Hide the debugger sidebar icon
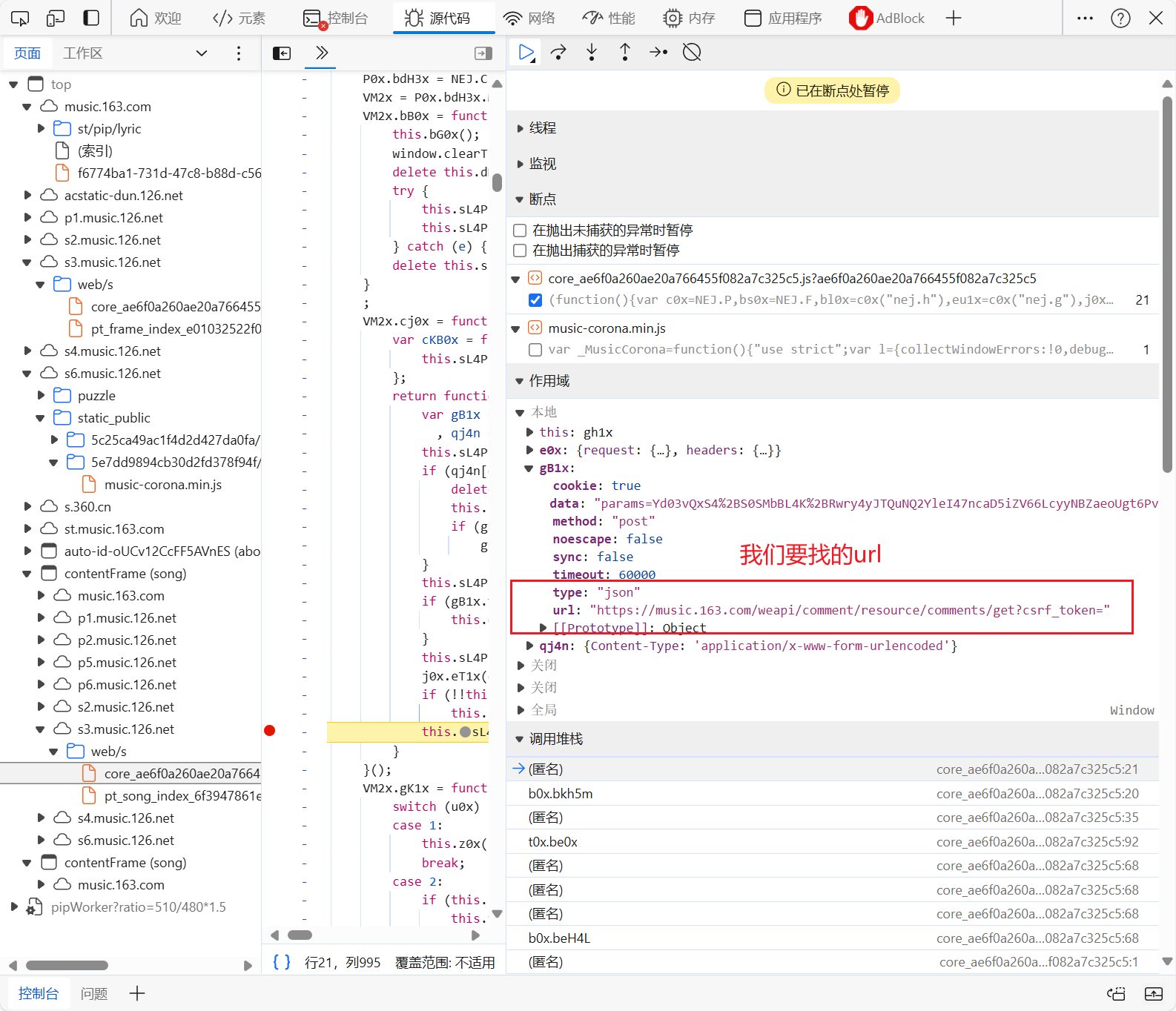 [x=483, y=53]
